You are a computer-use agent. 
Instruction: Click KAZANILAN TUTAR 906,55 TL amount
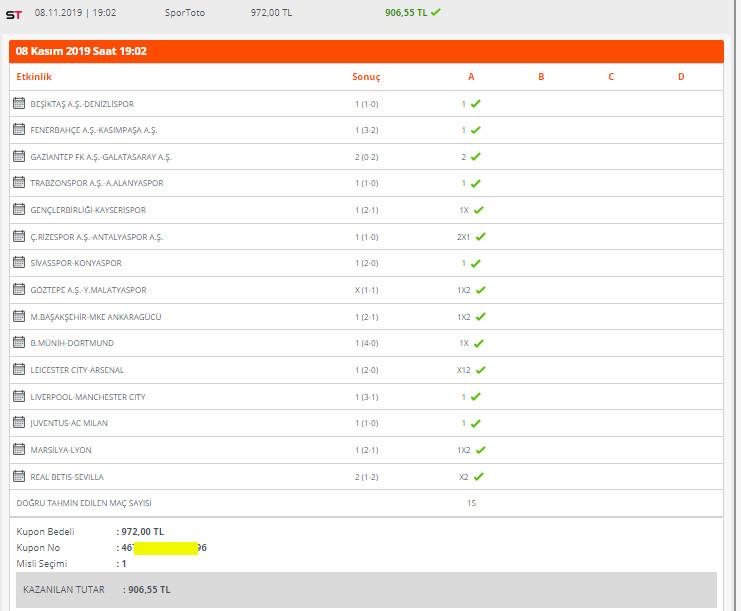149,590
